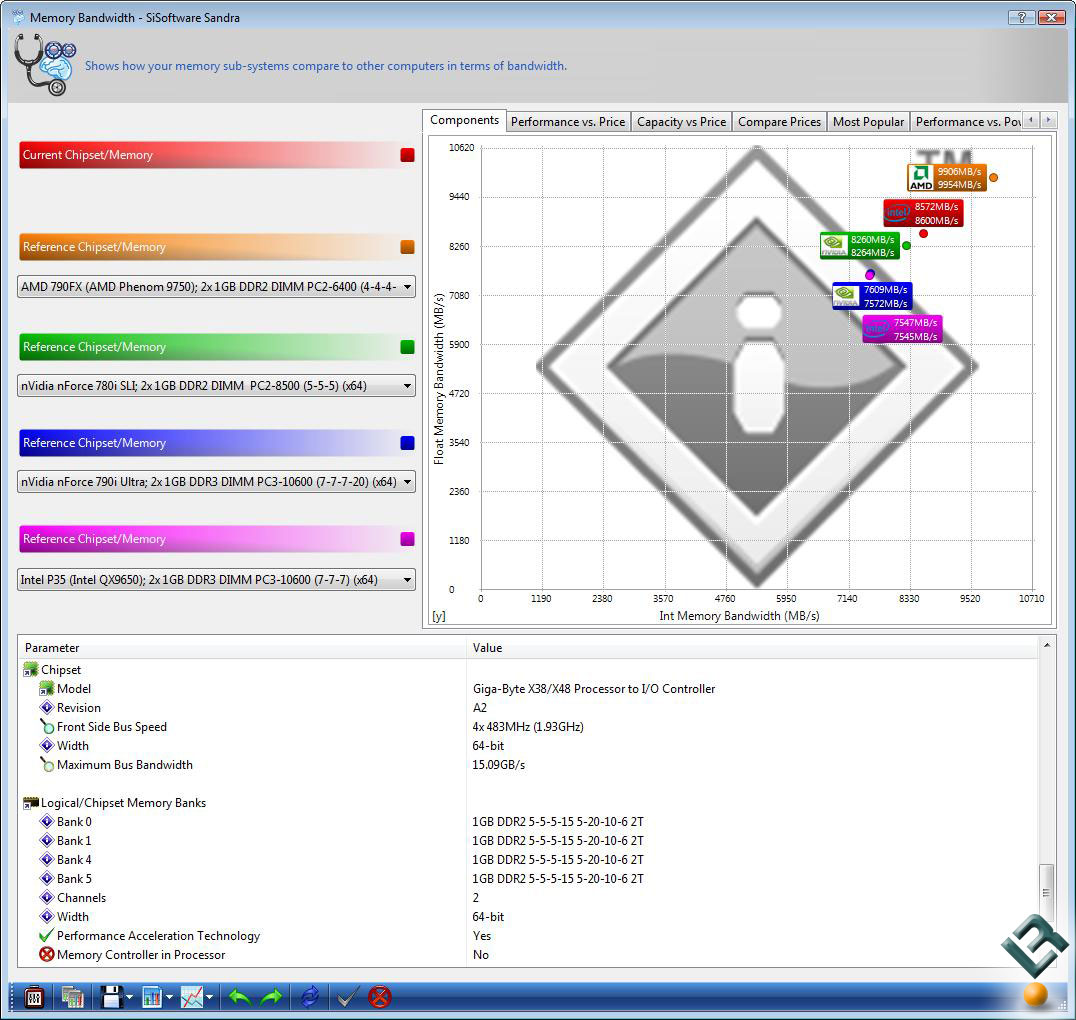This screenshot has height=1020, width=1076.
Task: Toggle orange Reference Chipset/Memory square
Action: (408, 247)
